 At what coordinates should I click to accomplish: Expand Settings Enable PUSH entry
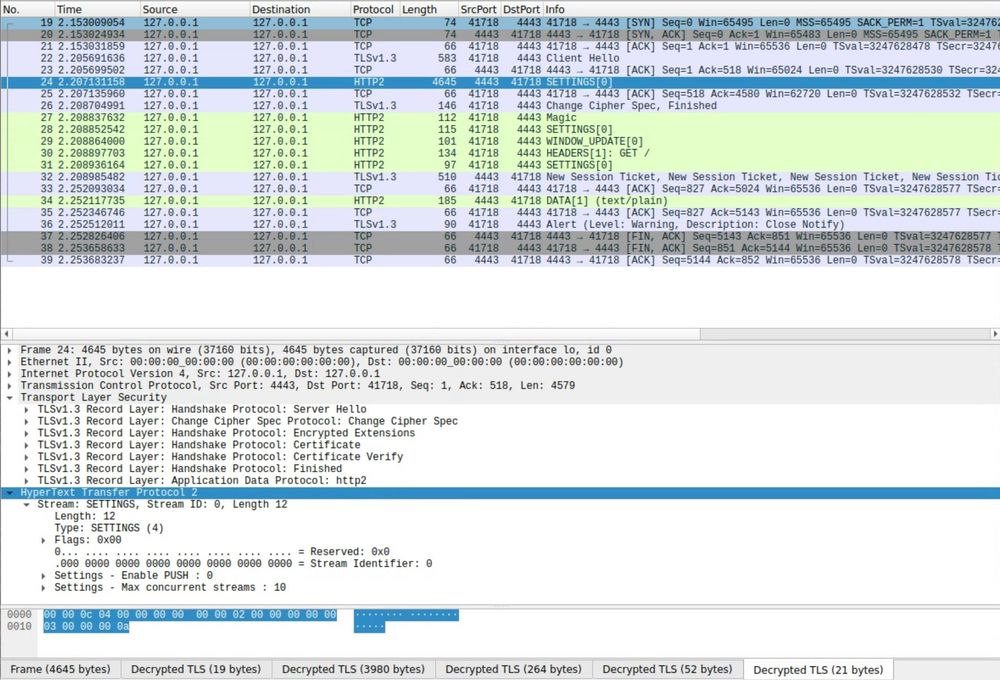tap(43, 575)
